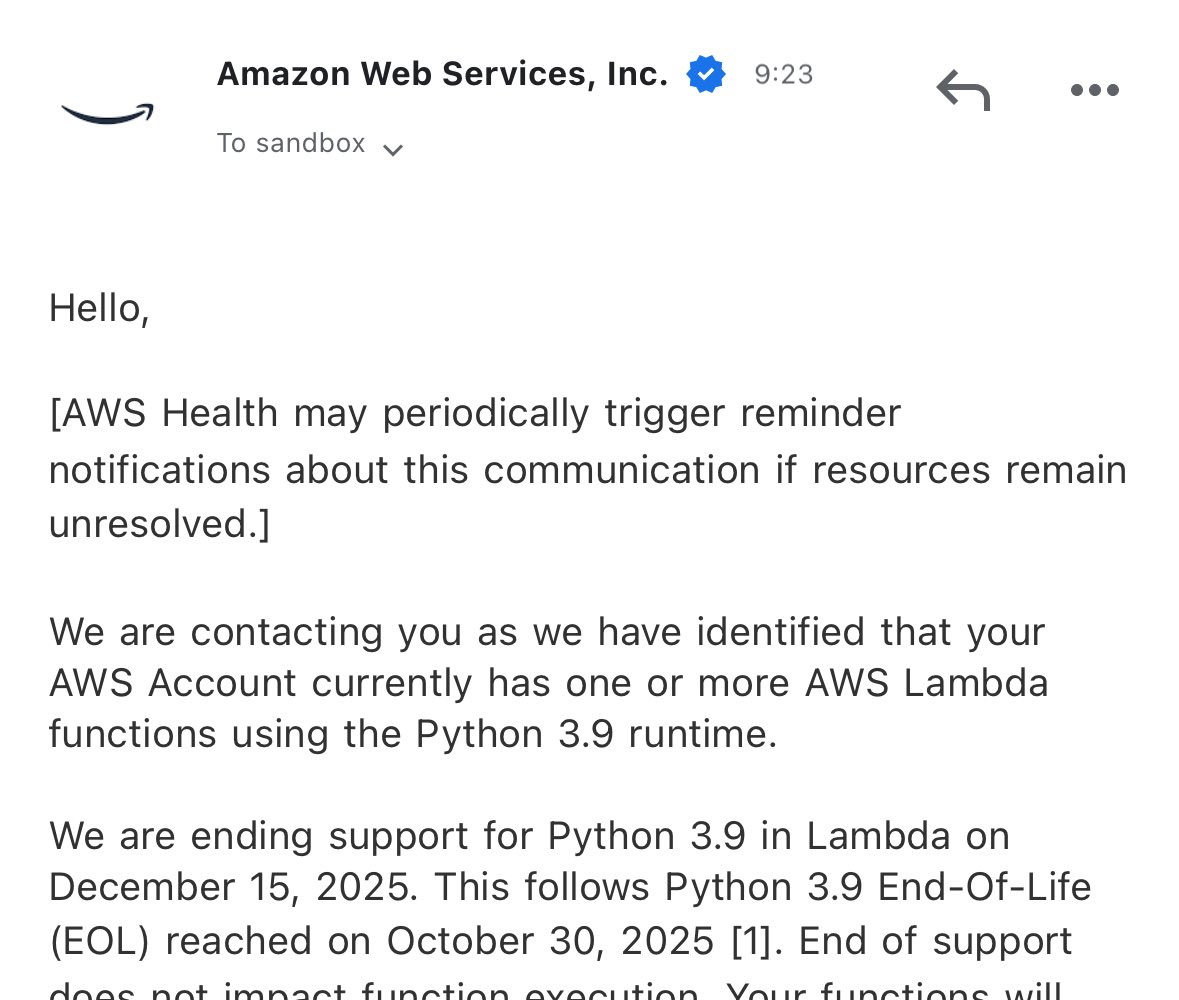Click the "End-Of-Life" phrase
The height and width of the screenshot is (1000, 1179).
coord(984,887)
